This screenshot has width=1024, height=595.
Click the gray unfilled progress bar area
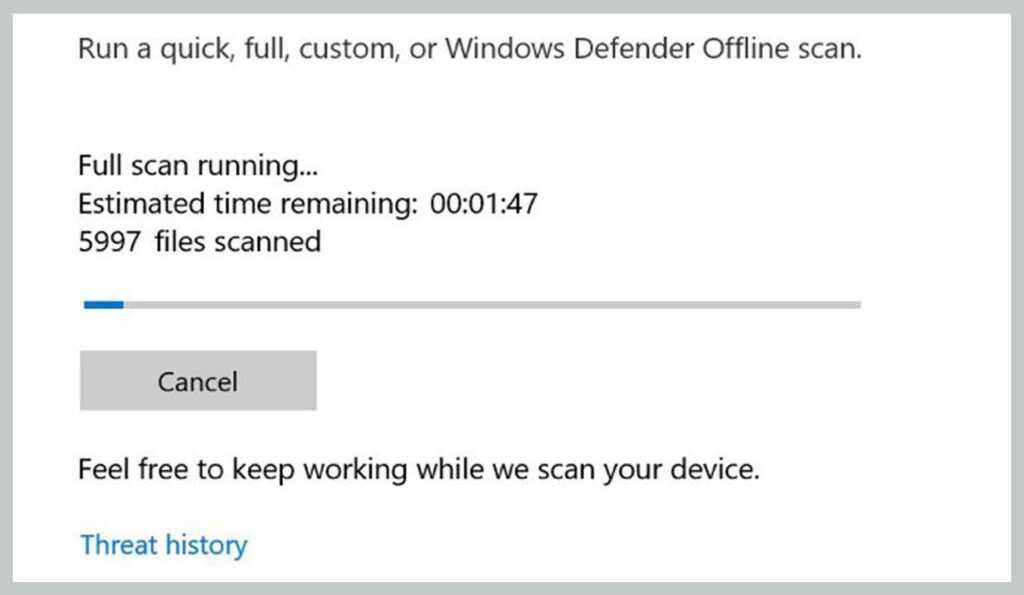500,304
